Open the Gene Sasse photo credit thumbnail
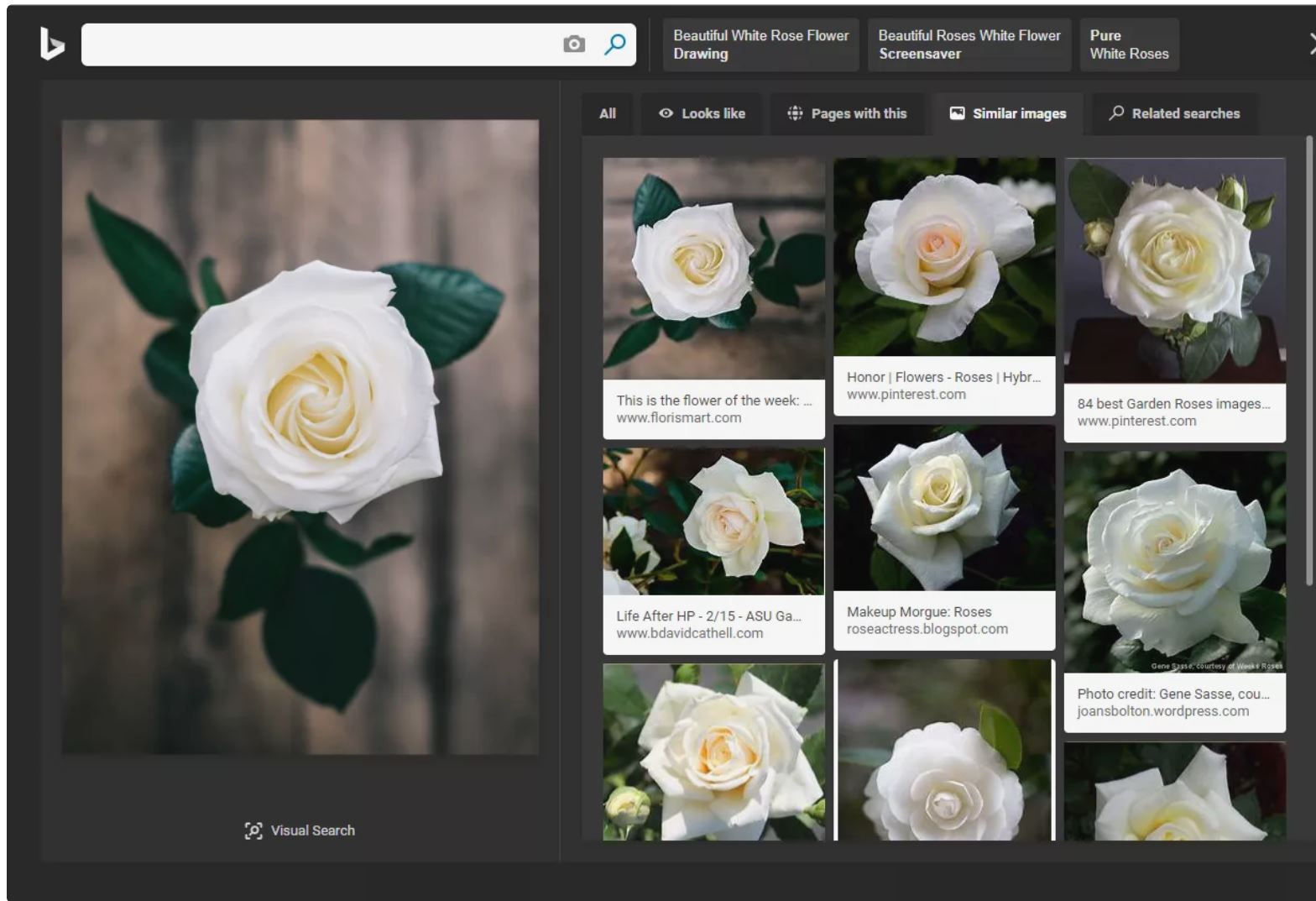This screenshot has width=1316, height=901. tap(1175, 563)
